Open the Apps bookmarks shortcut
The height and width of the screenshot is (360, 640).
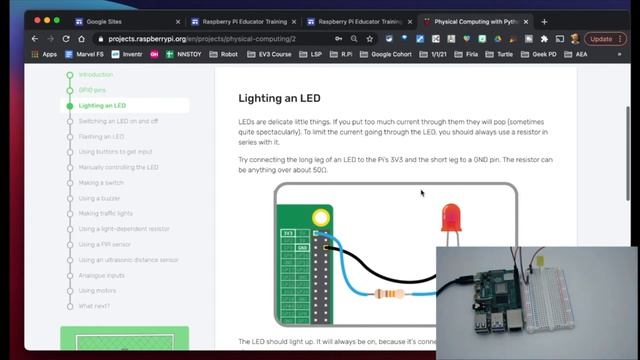point(44,54)
